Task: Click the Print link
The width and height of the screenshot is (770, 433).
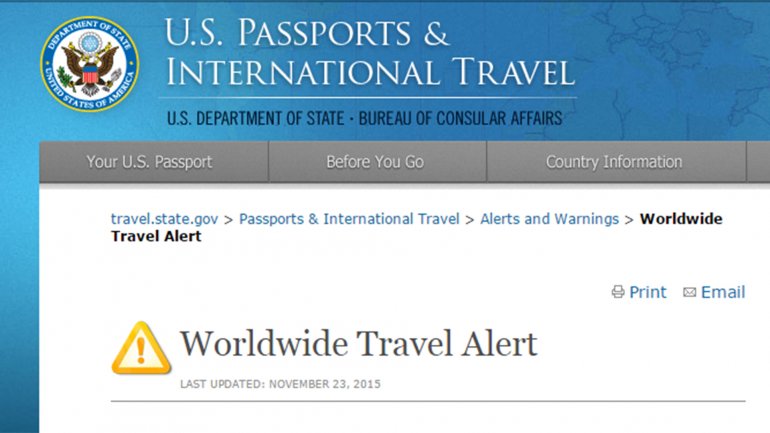Action: (x=648, y=292)
